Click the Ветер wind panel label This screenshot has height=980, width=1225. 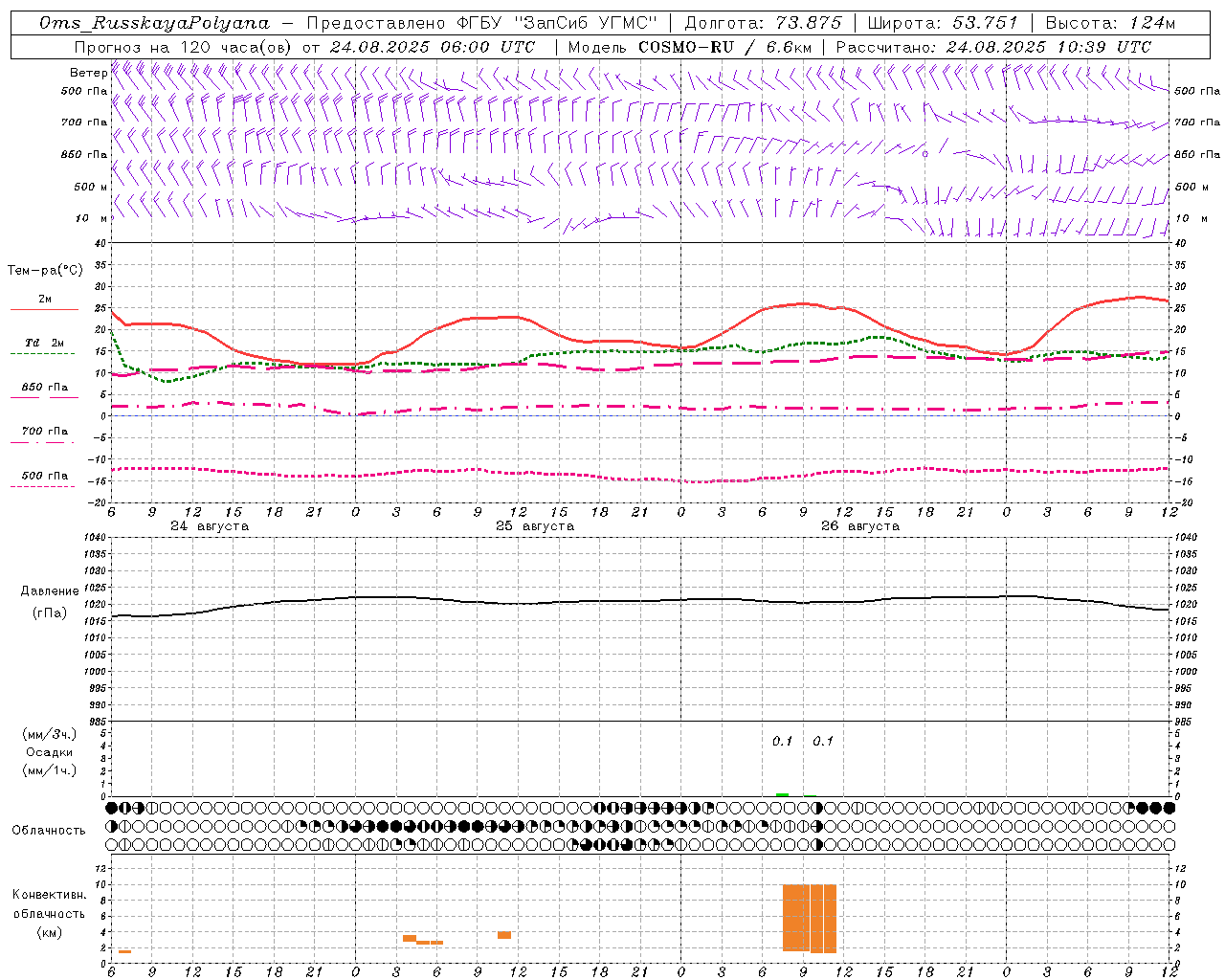[88, 73]
